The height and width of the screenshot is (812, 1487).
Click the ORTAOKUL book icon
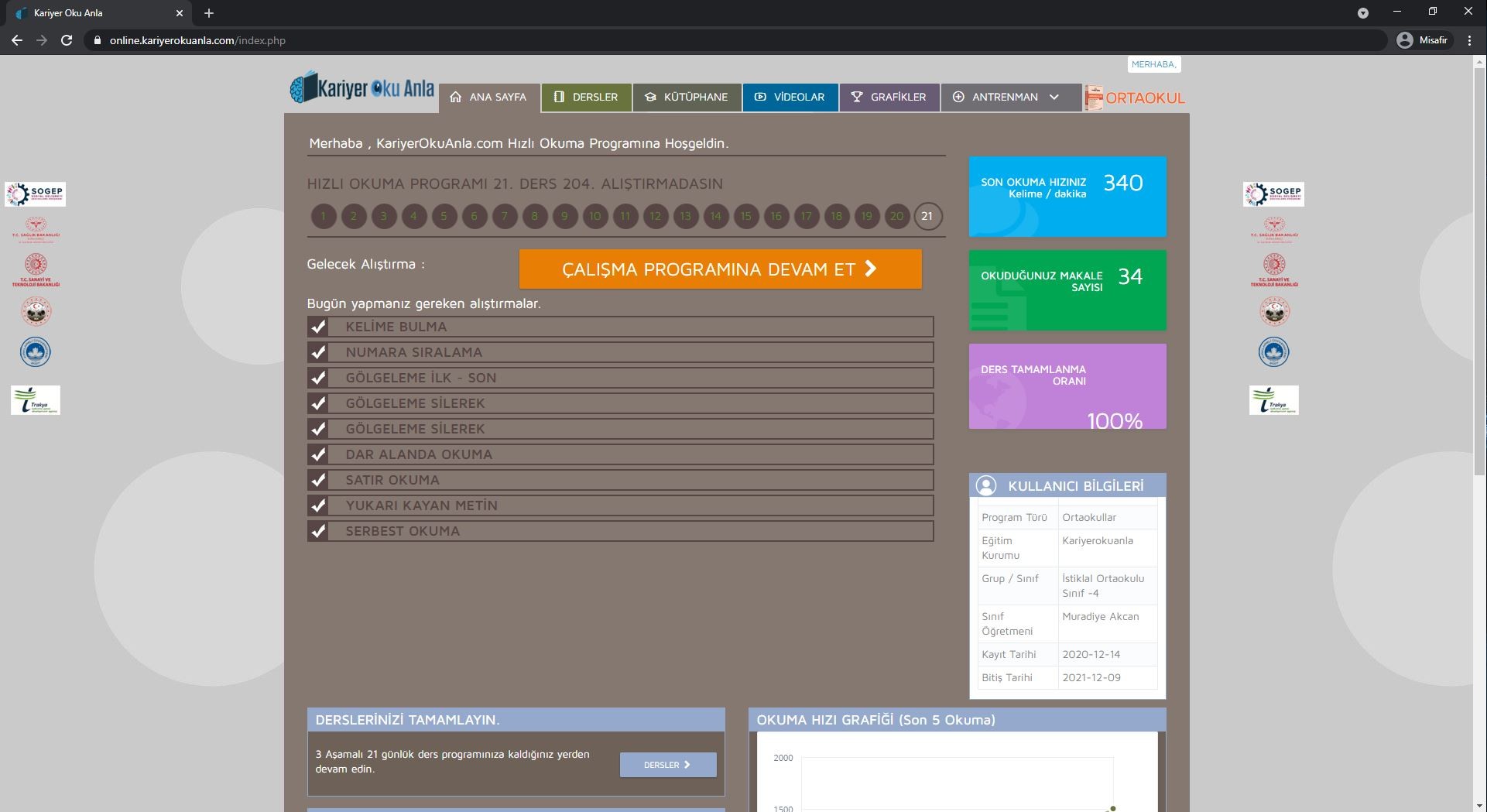pyautogui.click(x=1093, y=98)
